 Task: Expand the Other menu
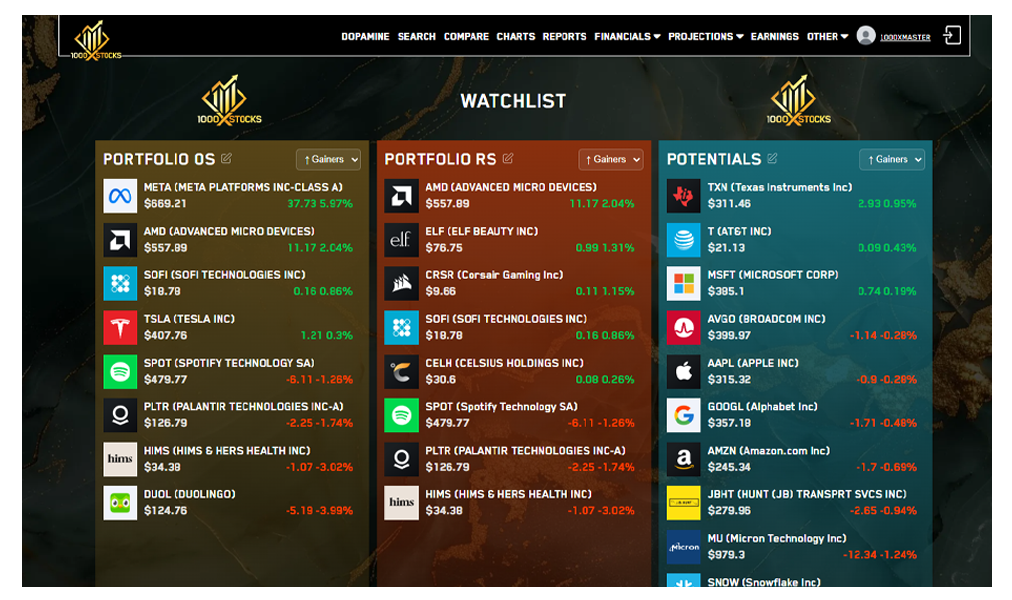coord(827,37)
